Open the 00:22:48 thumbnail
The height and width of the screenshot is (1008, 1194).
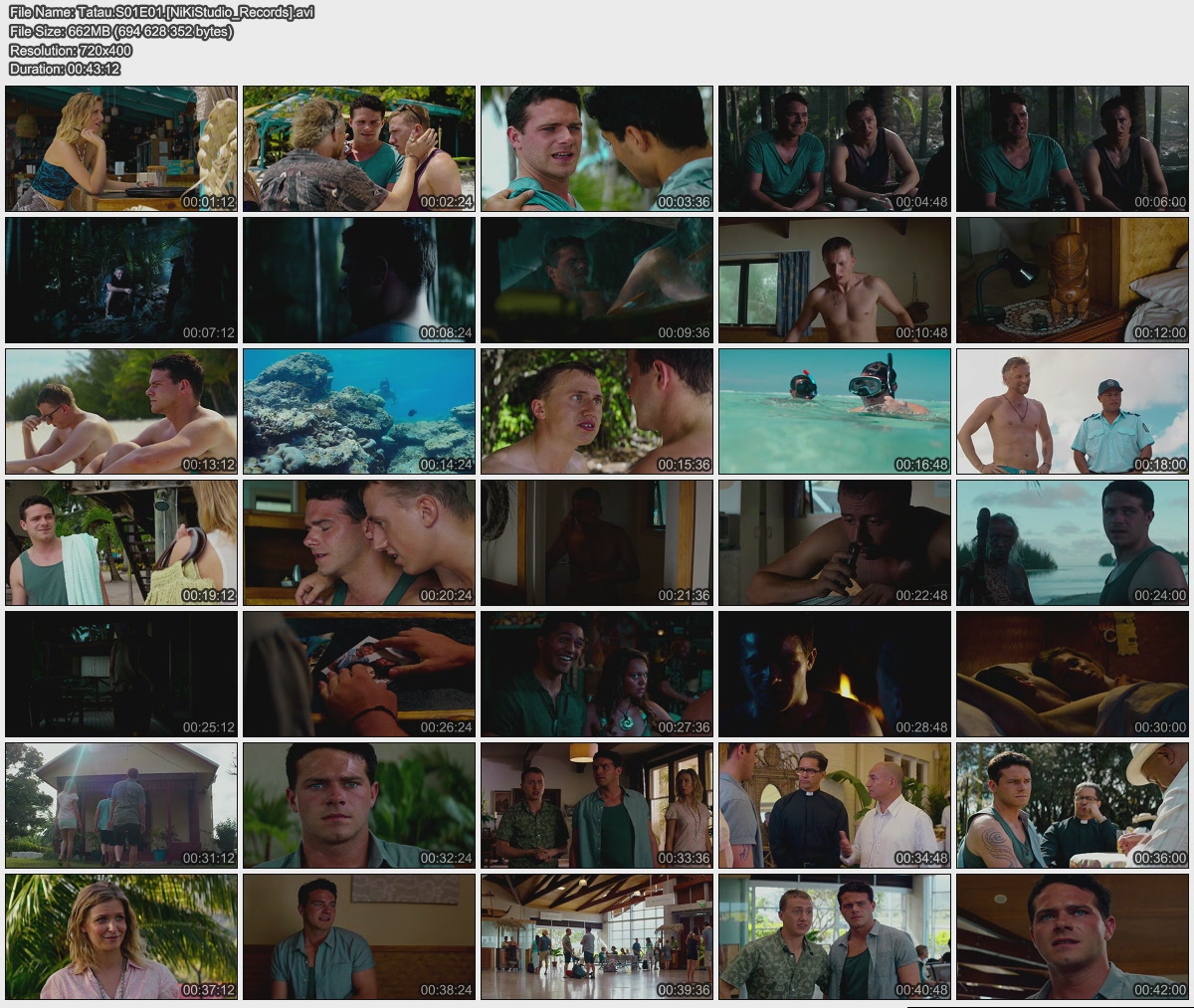[x=835, y=543]
